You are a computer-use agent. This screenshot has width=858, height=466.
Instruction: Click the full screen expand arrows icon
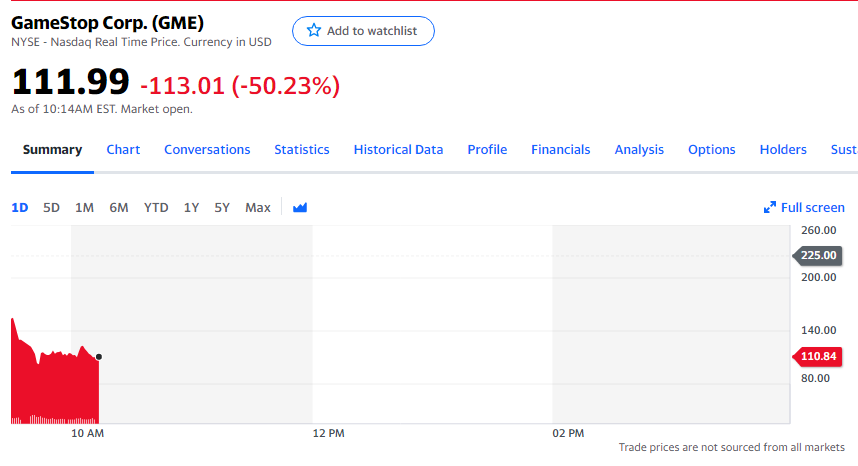pyautogui.click(x=770, y=207)
